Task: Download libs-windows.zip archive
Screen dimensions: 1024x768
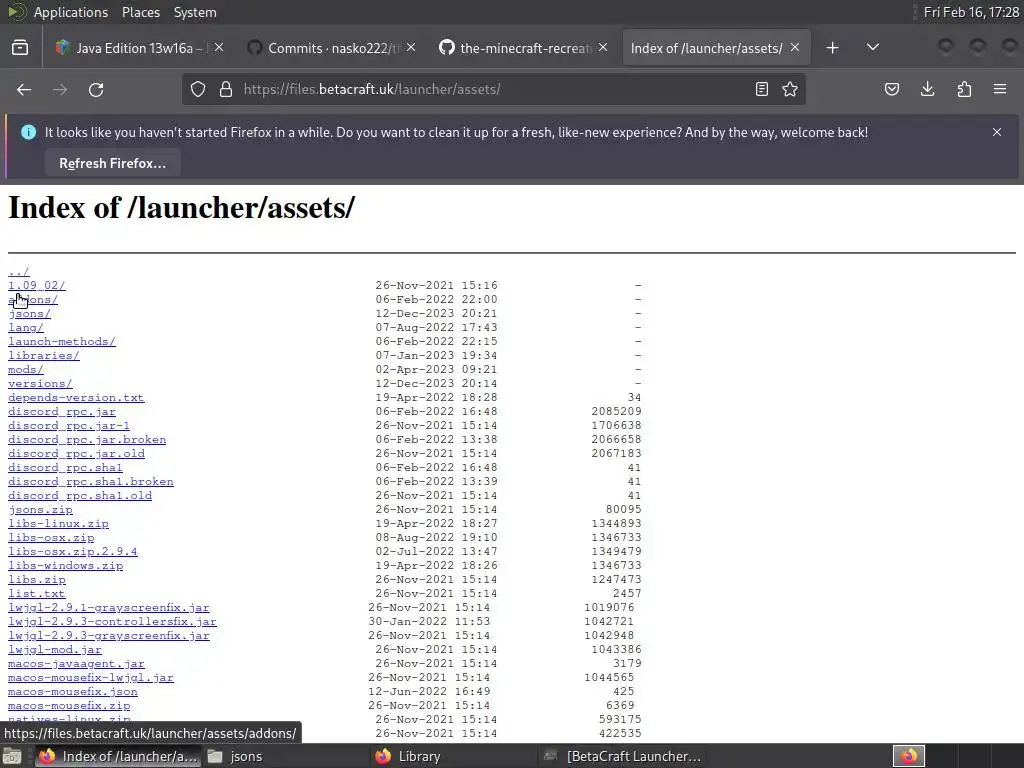Action: 65,566
